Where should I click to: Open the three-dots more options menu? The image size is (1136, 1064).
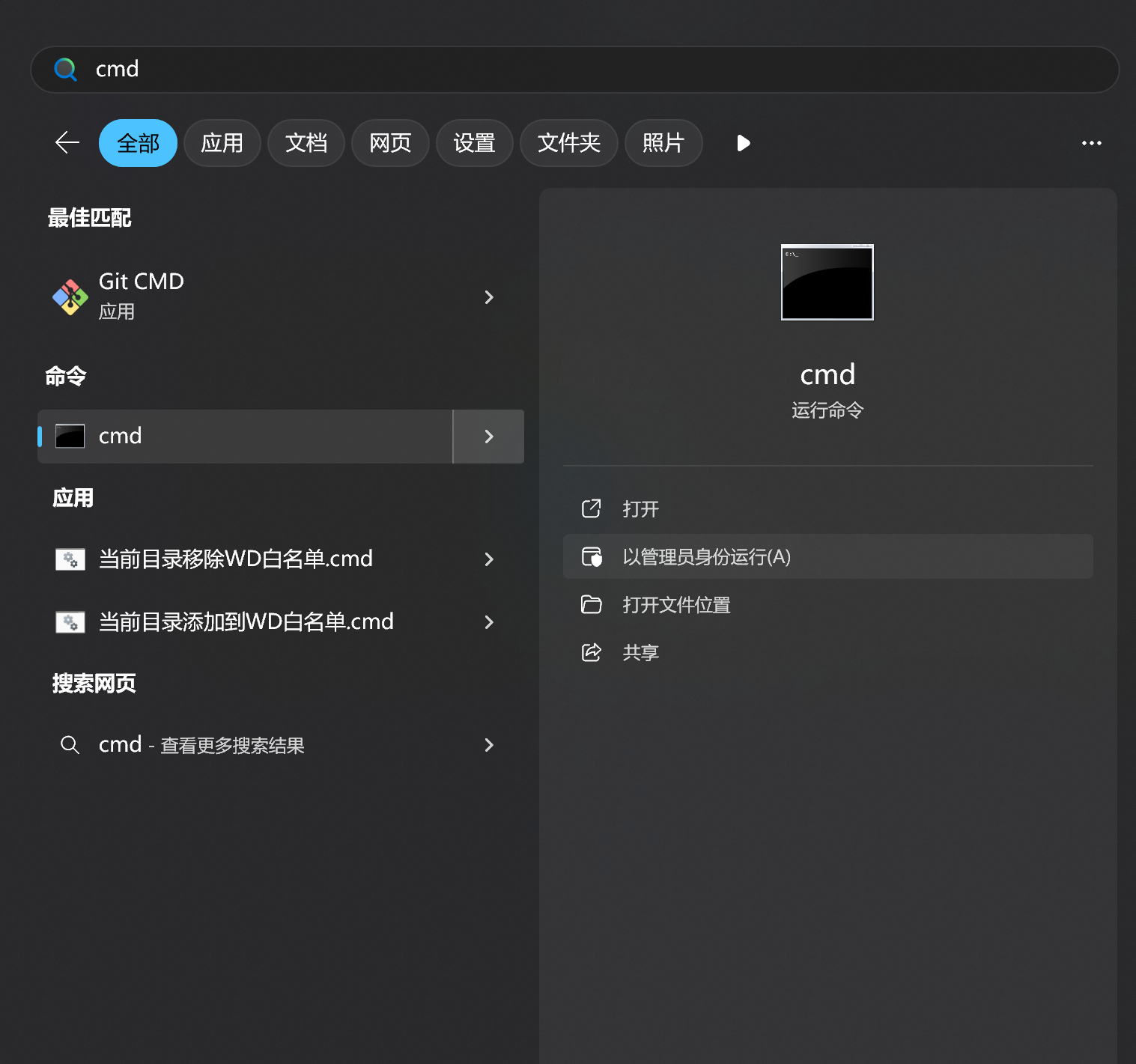click(x=1091, y=143)
